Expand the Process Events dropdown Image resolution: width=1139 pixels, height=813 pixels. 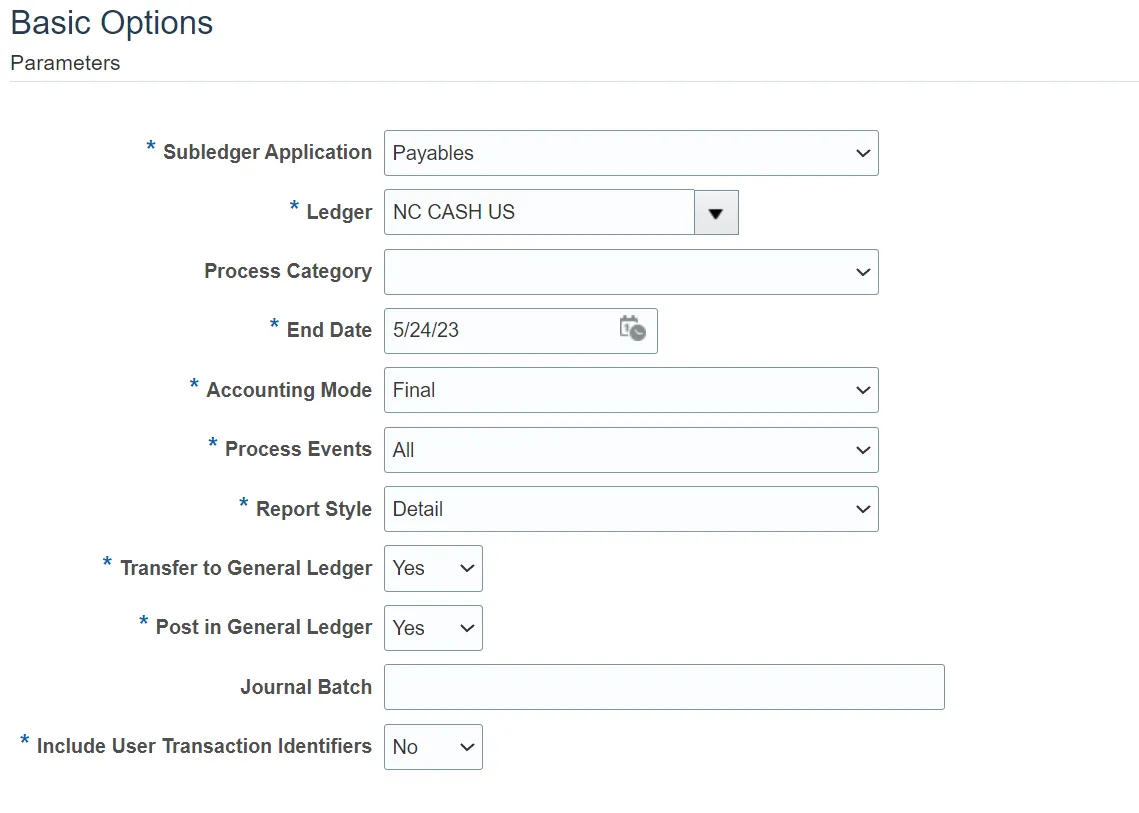coord(631,450)
